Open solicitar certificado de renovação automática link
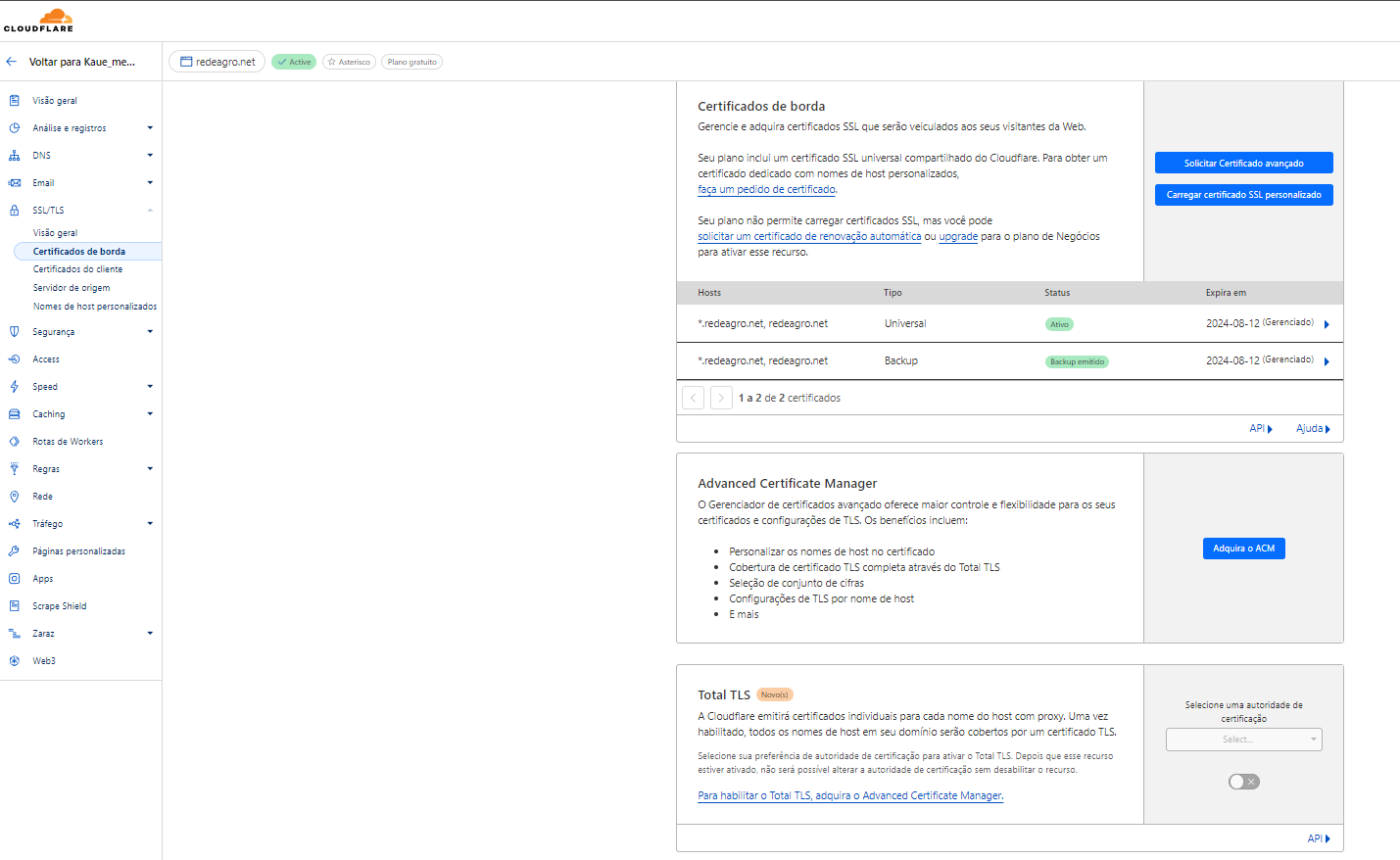The width and height of the screenshot is (1400, 860). pyautogui.click(x=809, y=237)
